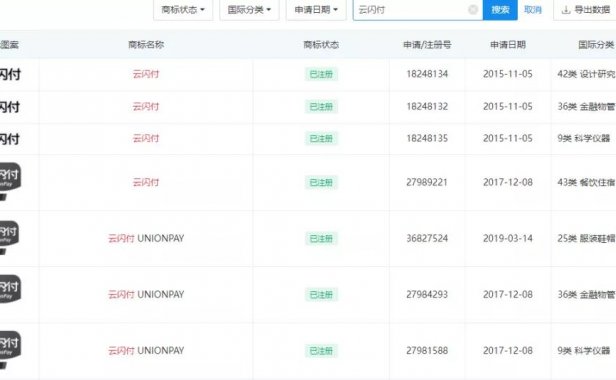The height and width of the screenshot is (380, 616).
Task: Select registration number 18248134
Action: pyautogui.click(x=427, y=74)
